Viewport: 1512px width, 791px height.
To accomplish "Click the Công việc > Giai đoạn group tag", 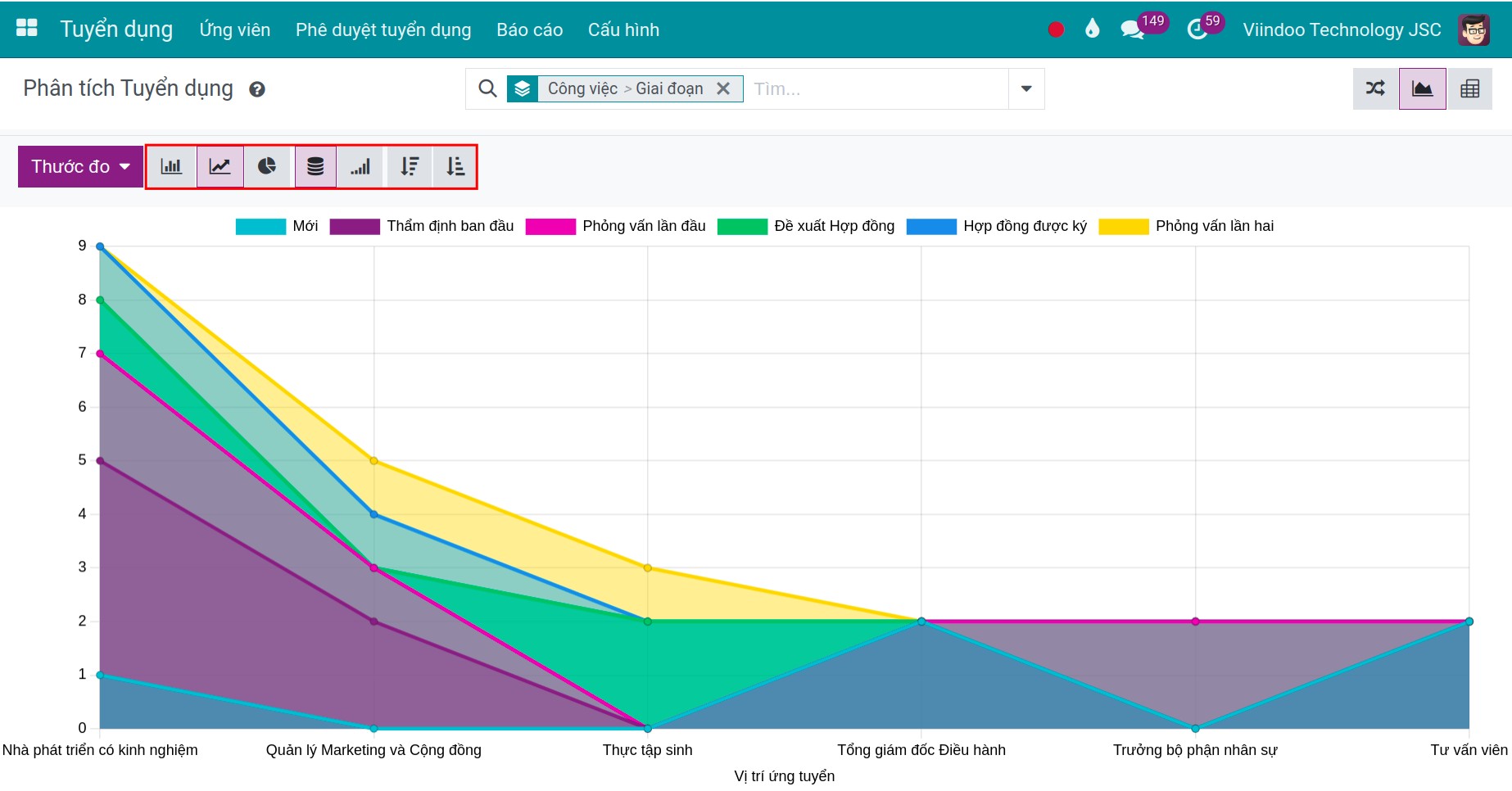I will coord(625,88).
